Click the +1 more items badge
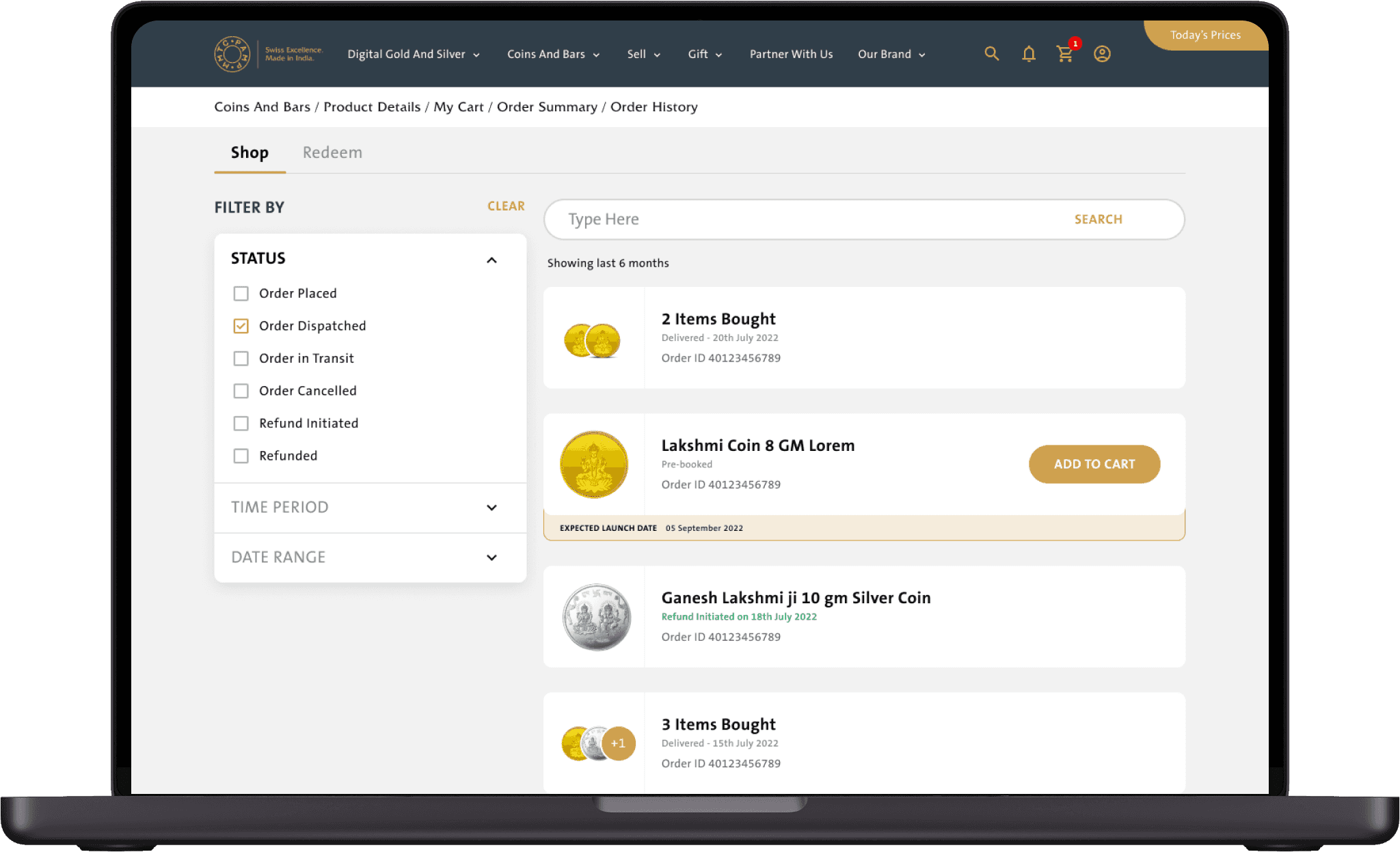1400x852 pixels. (618, 743)
